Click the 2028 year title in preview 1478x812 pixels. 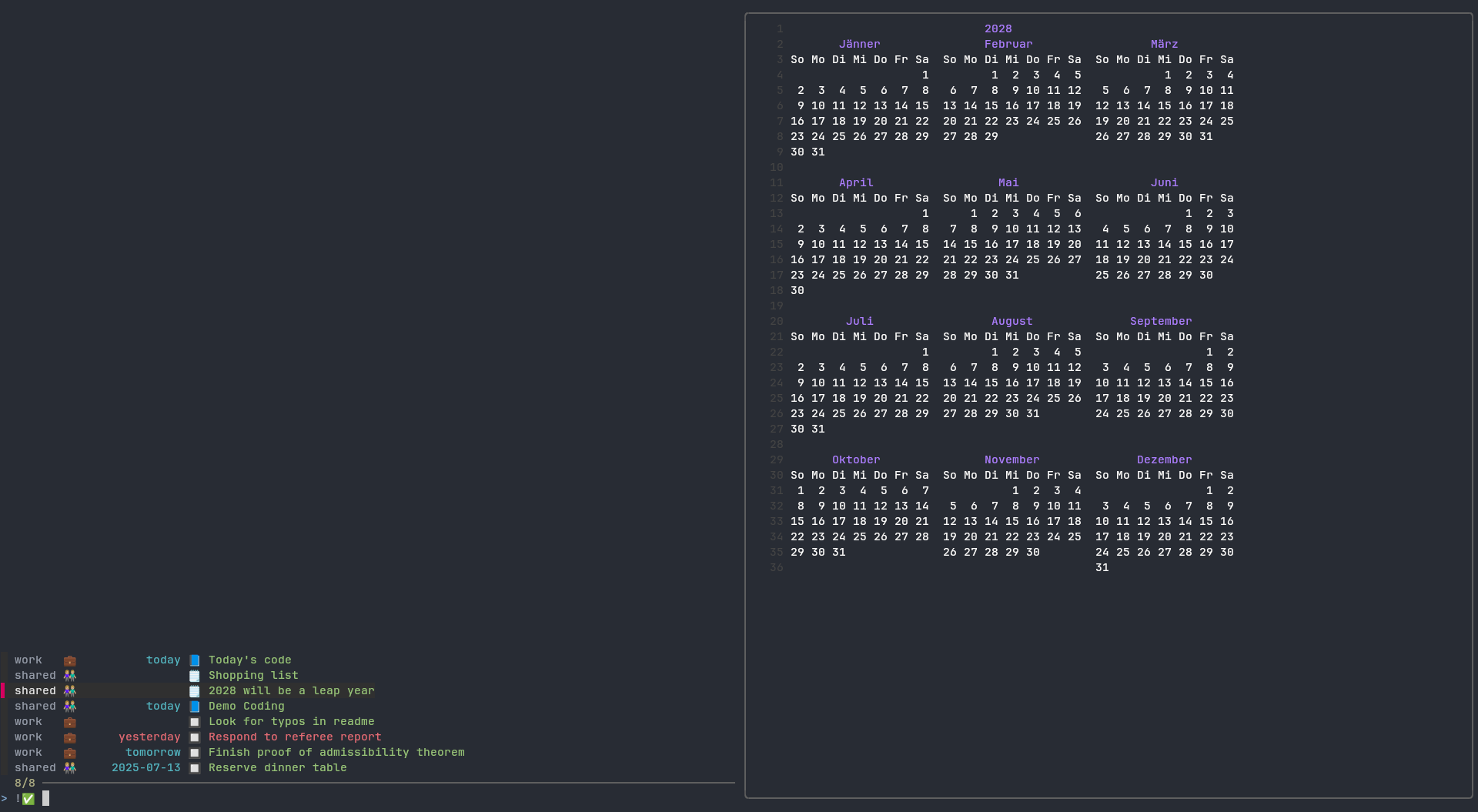[998, 29]
